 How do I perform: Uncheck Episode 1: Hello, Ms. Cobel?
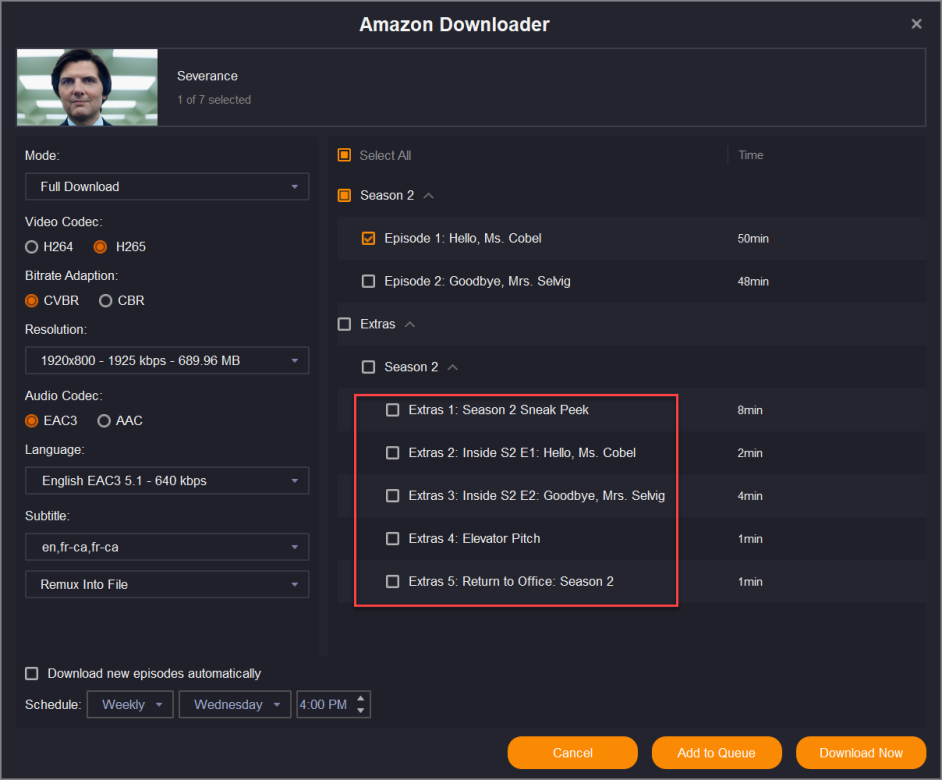coord(368,239)
